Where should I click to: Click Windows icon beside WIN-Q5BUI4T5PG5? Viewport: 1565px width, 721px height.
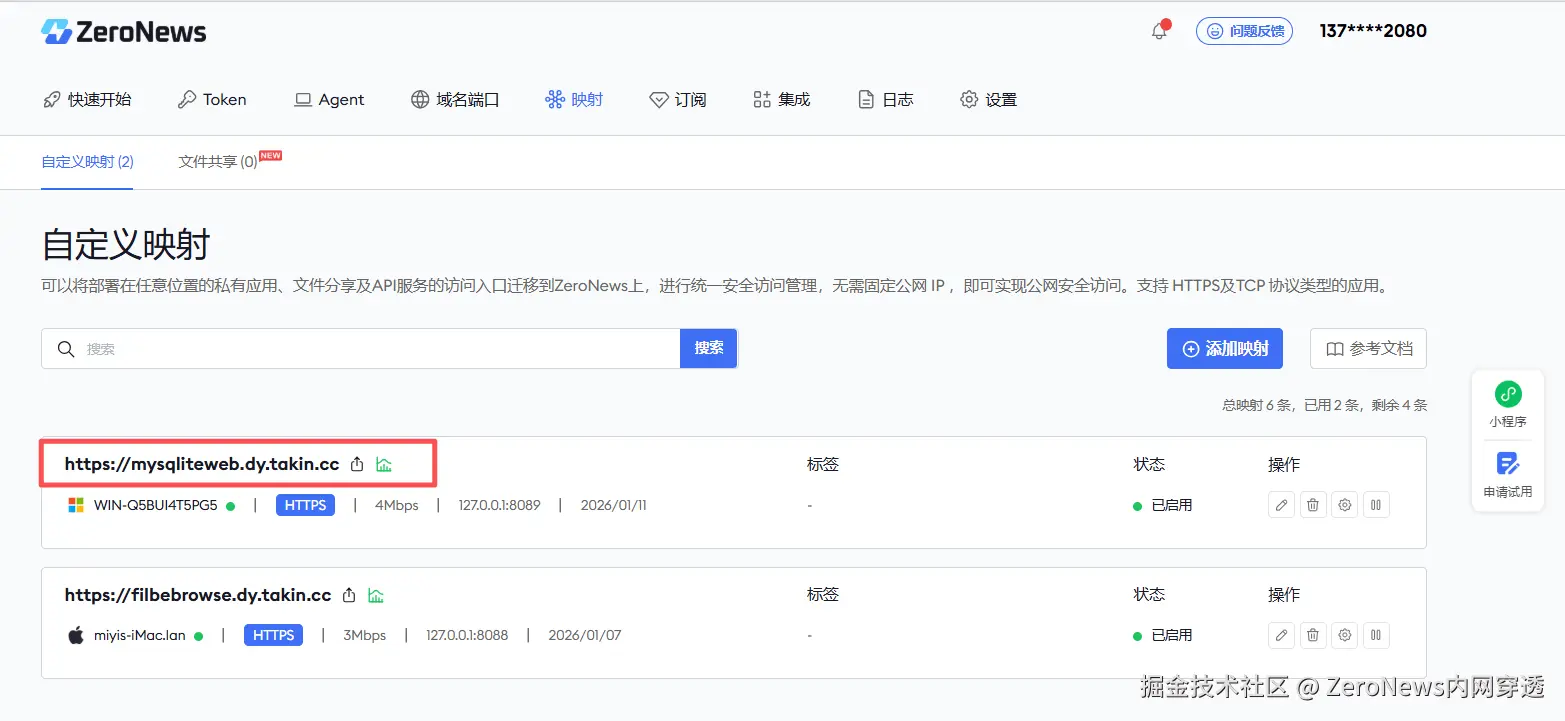point(76,505)
